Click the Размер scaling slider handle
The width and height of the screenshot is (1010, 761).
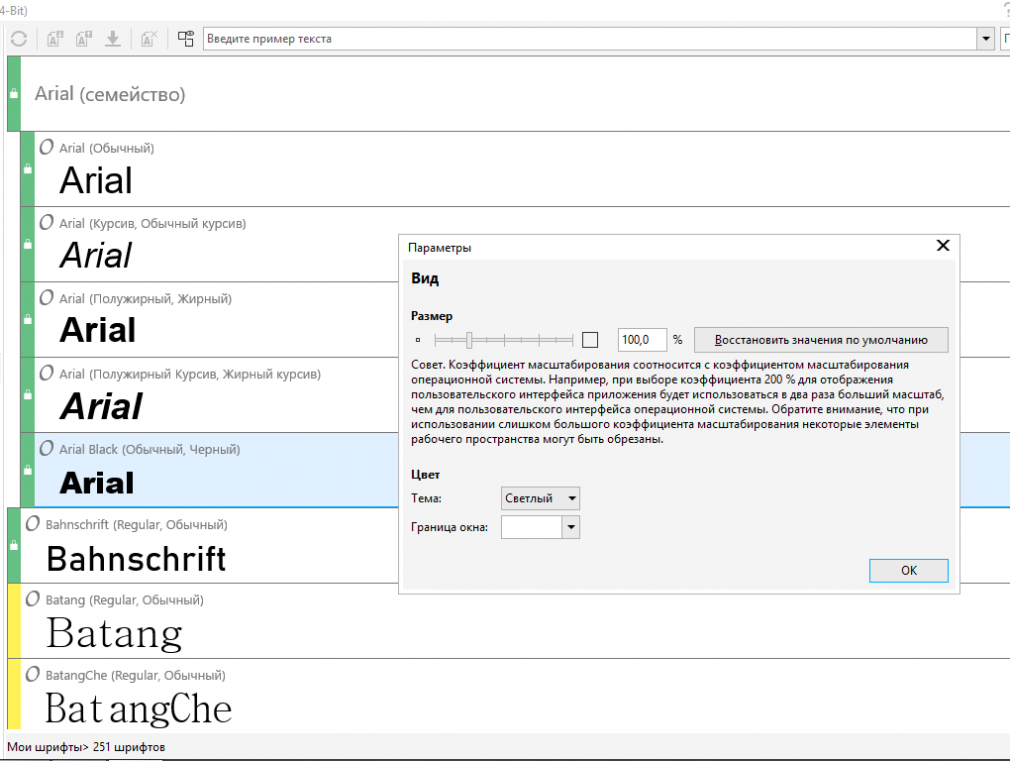click(x=470, y=340)
